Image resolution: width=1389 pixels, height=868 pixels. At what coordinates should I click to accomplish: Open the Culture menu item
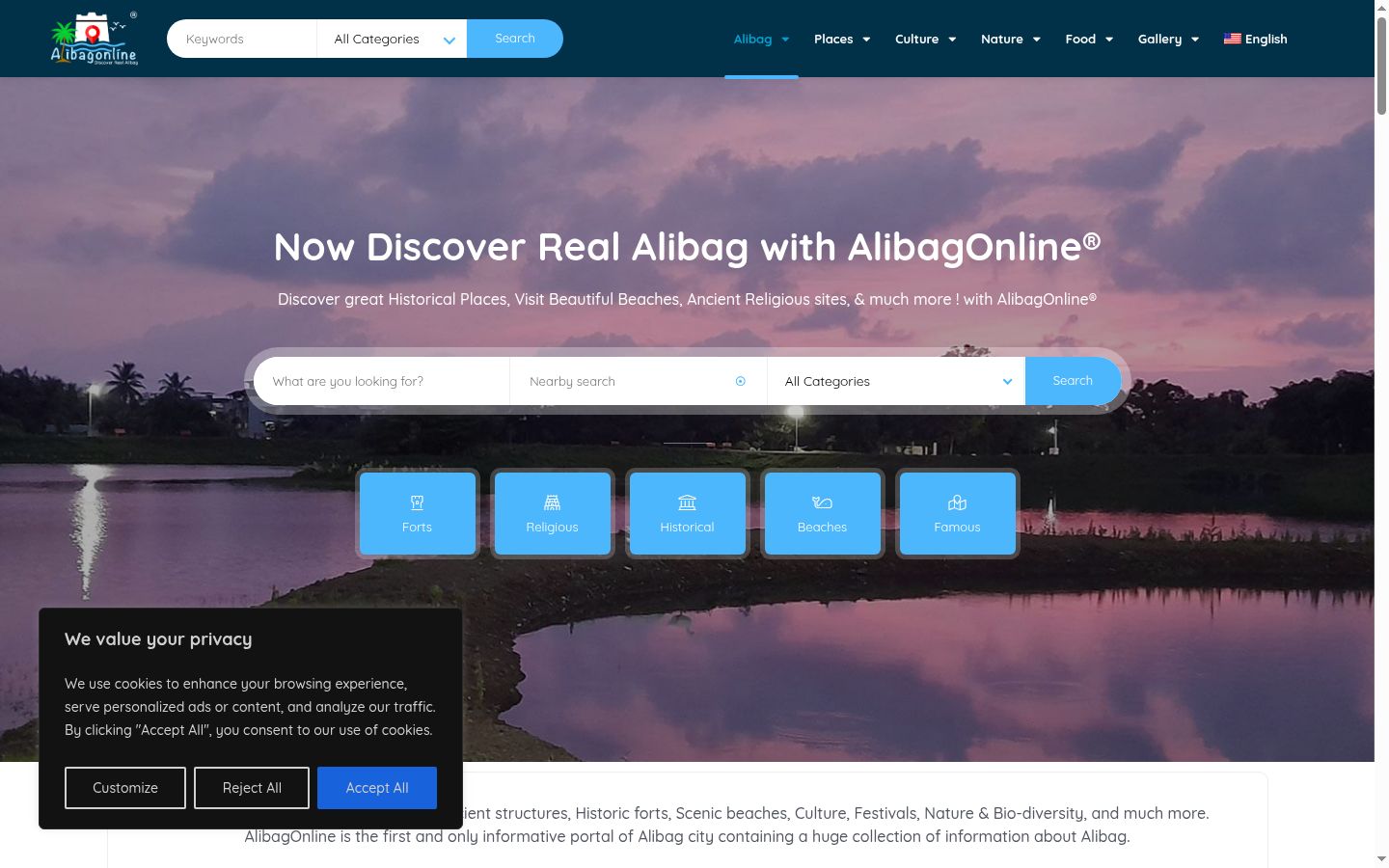click(916, 39)
